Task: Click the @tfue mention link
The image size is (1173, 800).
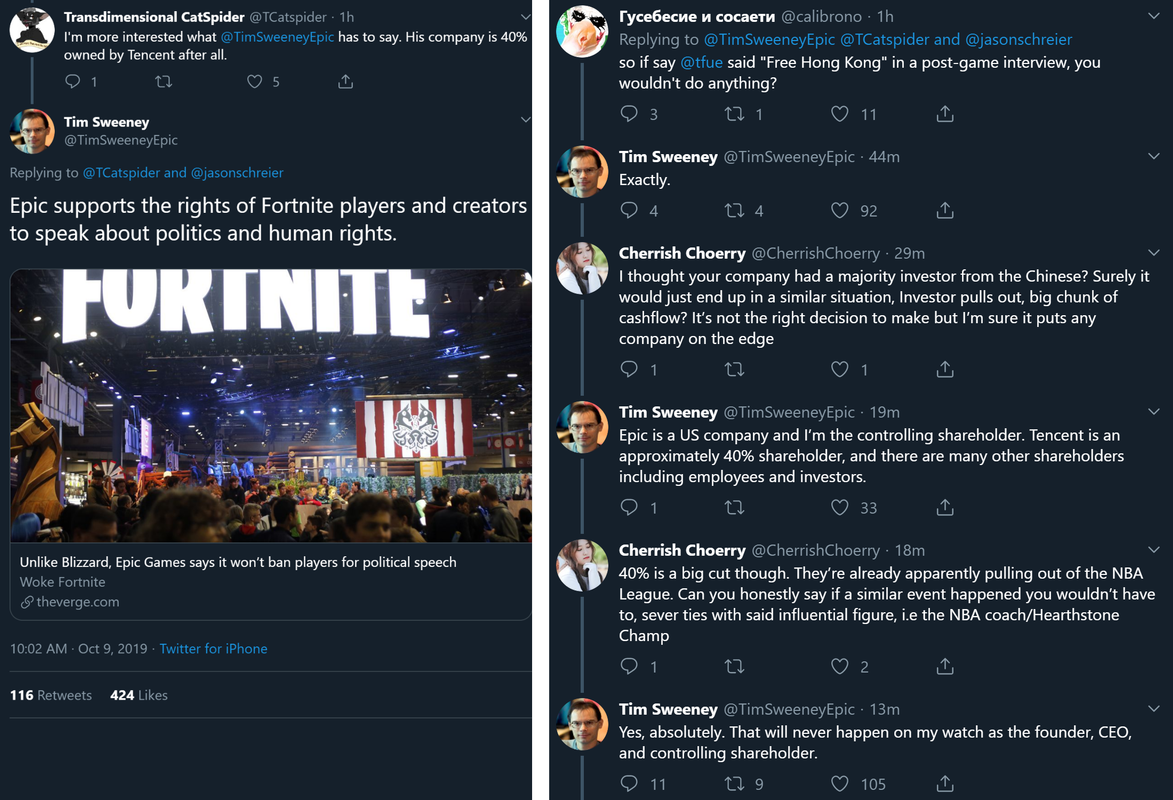Action: pos(700,62)
